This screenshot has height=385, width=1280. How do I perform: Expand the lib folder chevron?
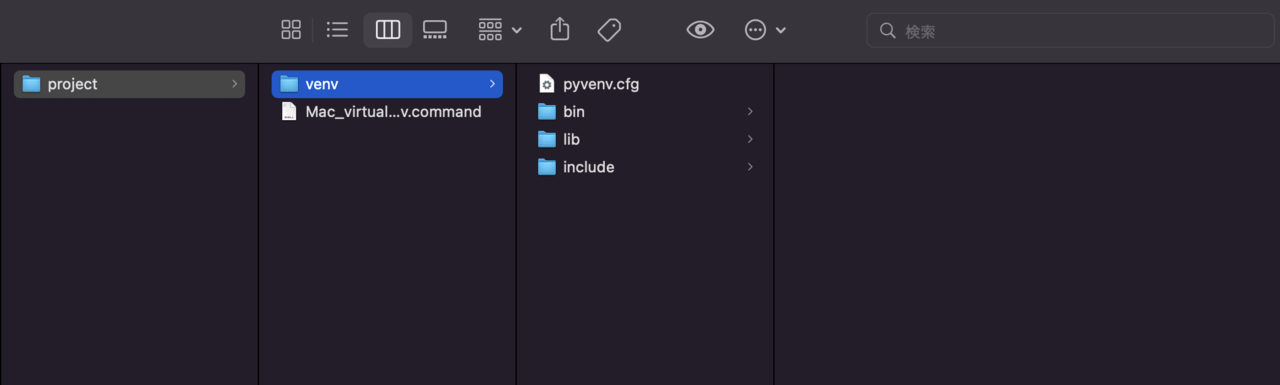coord(750,139)
